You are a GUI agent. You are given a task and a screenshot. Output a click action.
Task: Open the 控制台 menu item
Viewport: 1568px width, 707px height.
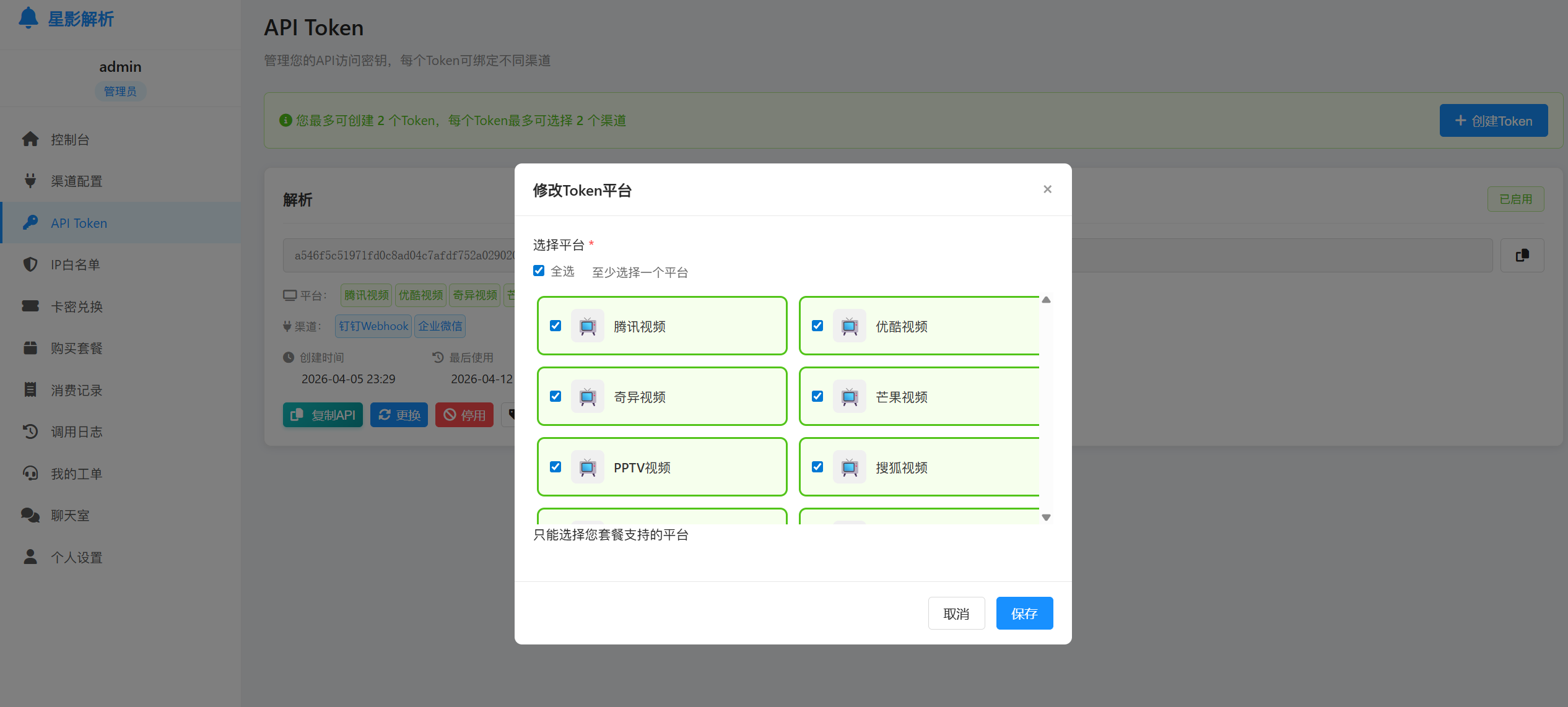pos(121,139)
